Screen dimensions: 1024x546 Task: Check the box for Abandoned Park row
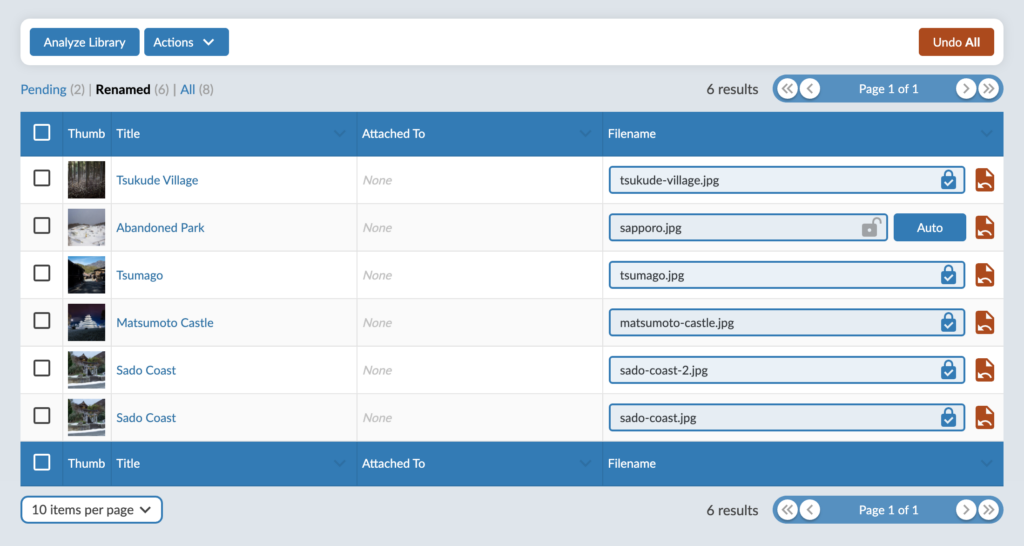[x=42, y=226]
